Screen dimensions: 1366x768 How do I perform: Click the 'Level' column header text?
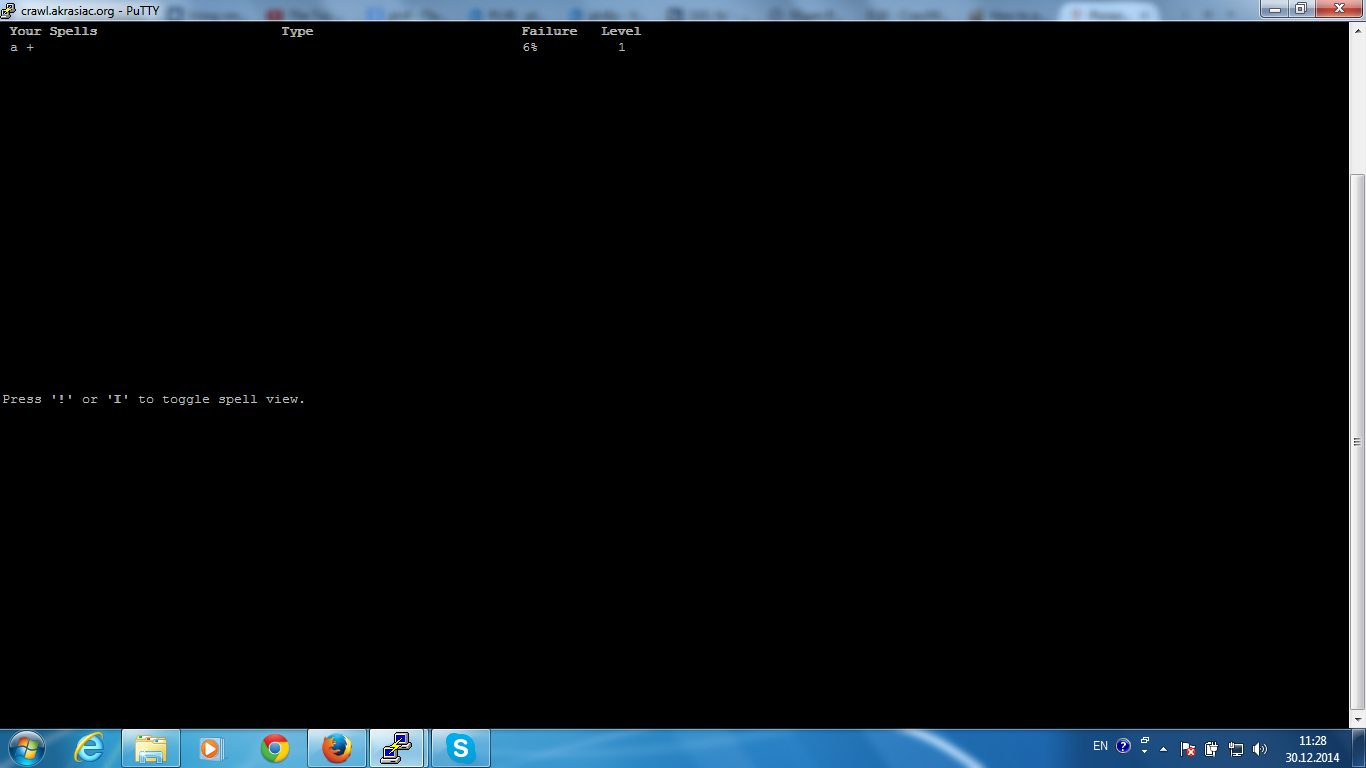click(x=621, y=31)
